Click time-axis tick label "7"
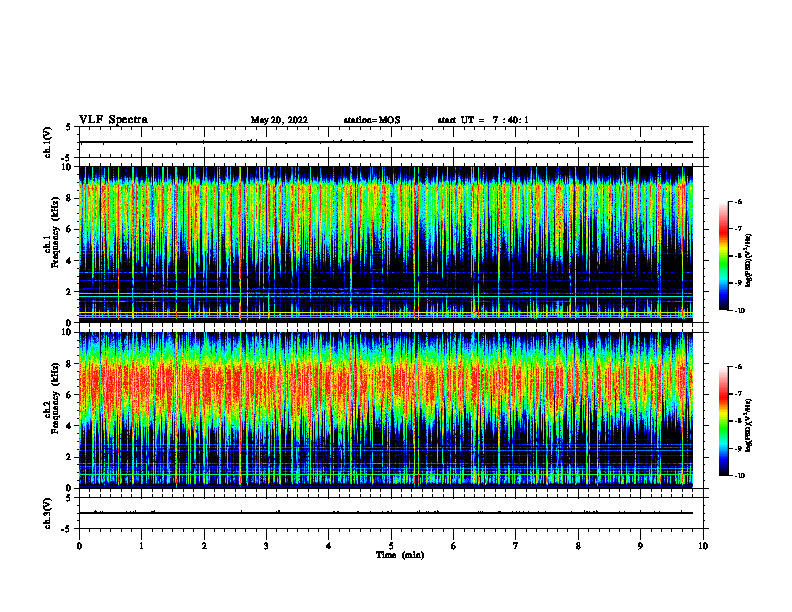The height and width of the screenshot is (612, 792). pos(516,546)
